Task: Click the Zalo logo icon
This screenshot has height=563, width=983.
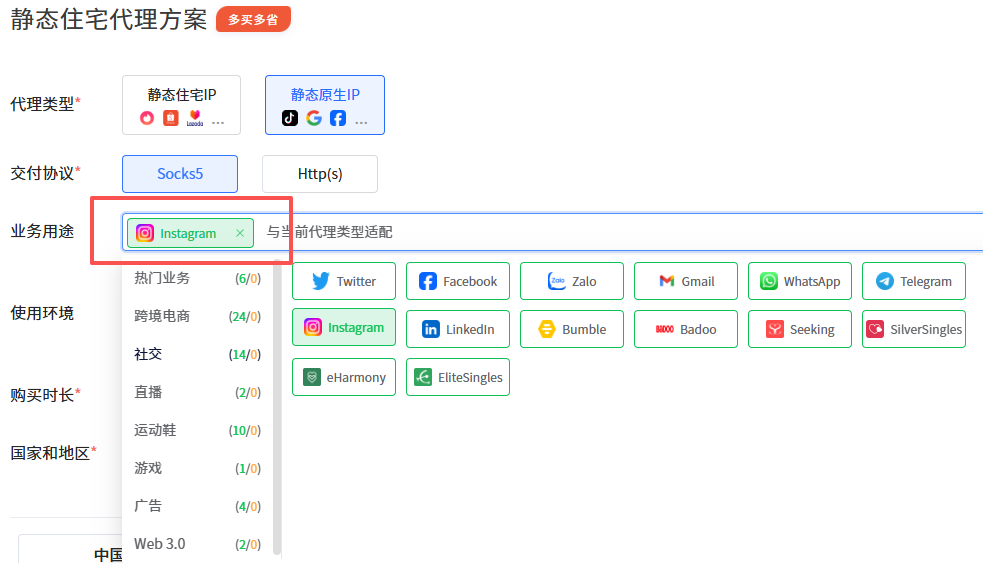Action: click(557, 281)
